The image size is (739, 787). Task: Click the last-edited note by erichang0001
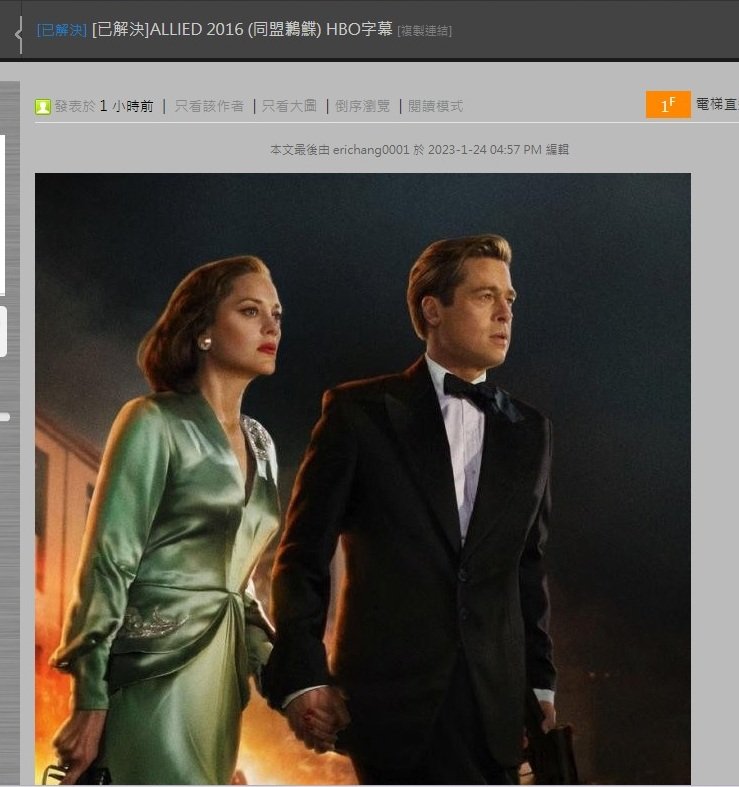419,150
